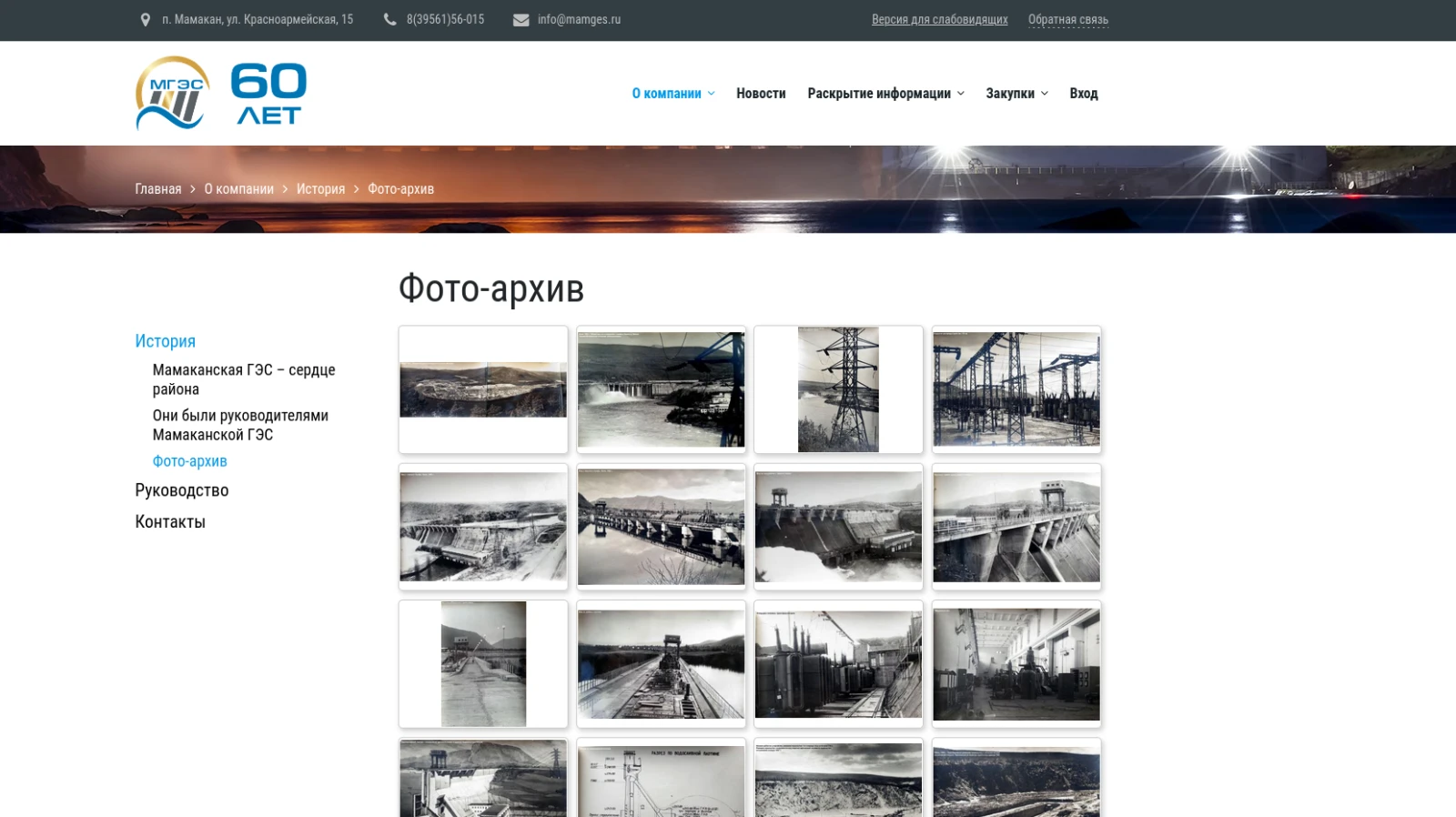Open the tall power pylon photo thumbnail

pyautogui.click(x=838, y=389)
